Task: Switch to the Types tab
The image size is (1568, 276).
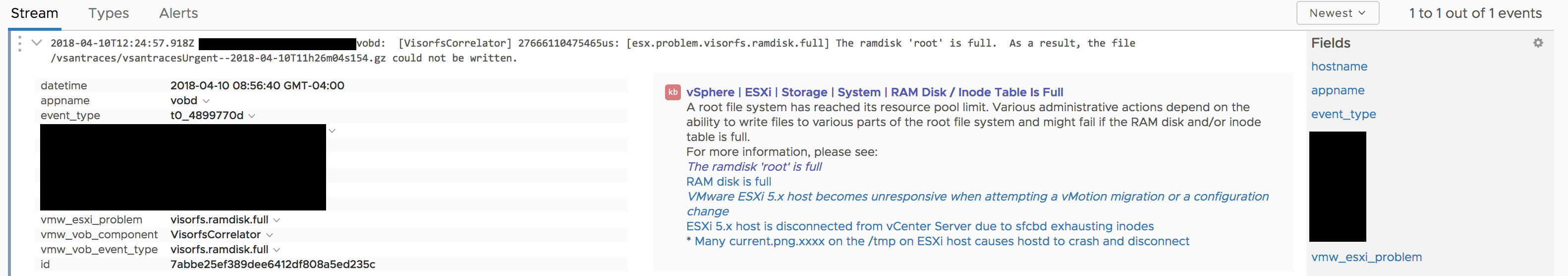Action: pyautogui.click(x=109, y=13)
